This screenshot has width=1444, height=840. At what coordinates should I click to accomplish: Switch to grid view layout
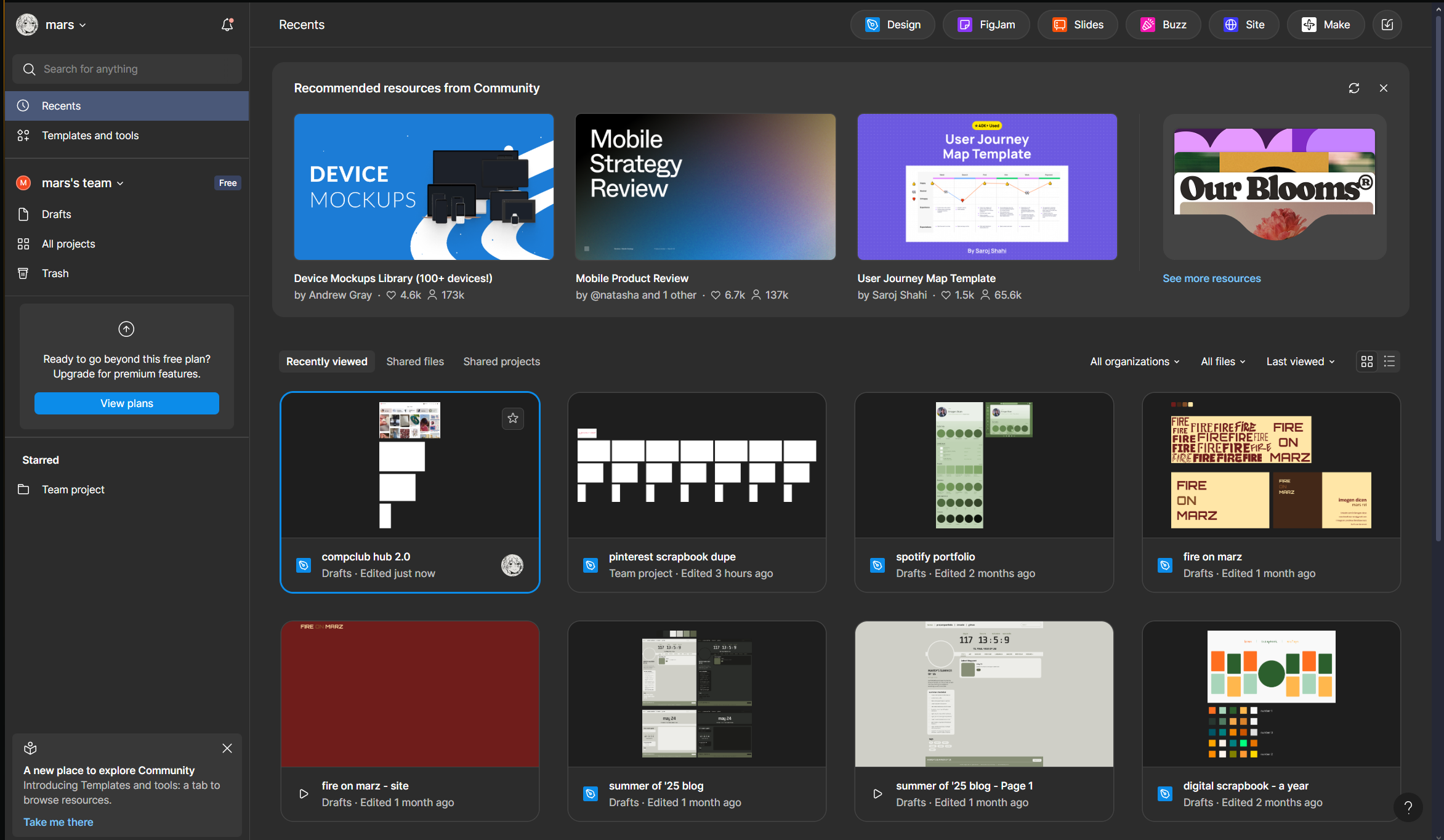tap(1366, 361)
